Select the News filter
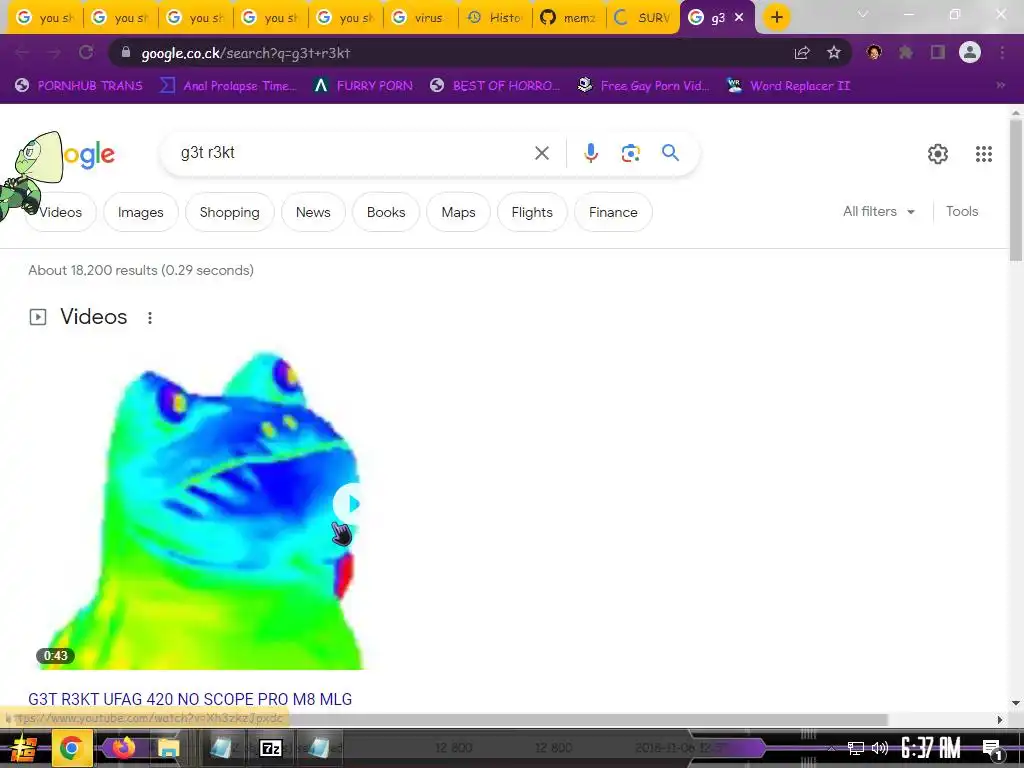This screenshot has width=1024, height=768. 313,212
